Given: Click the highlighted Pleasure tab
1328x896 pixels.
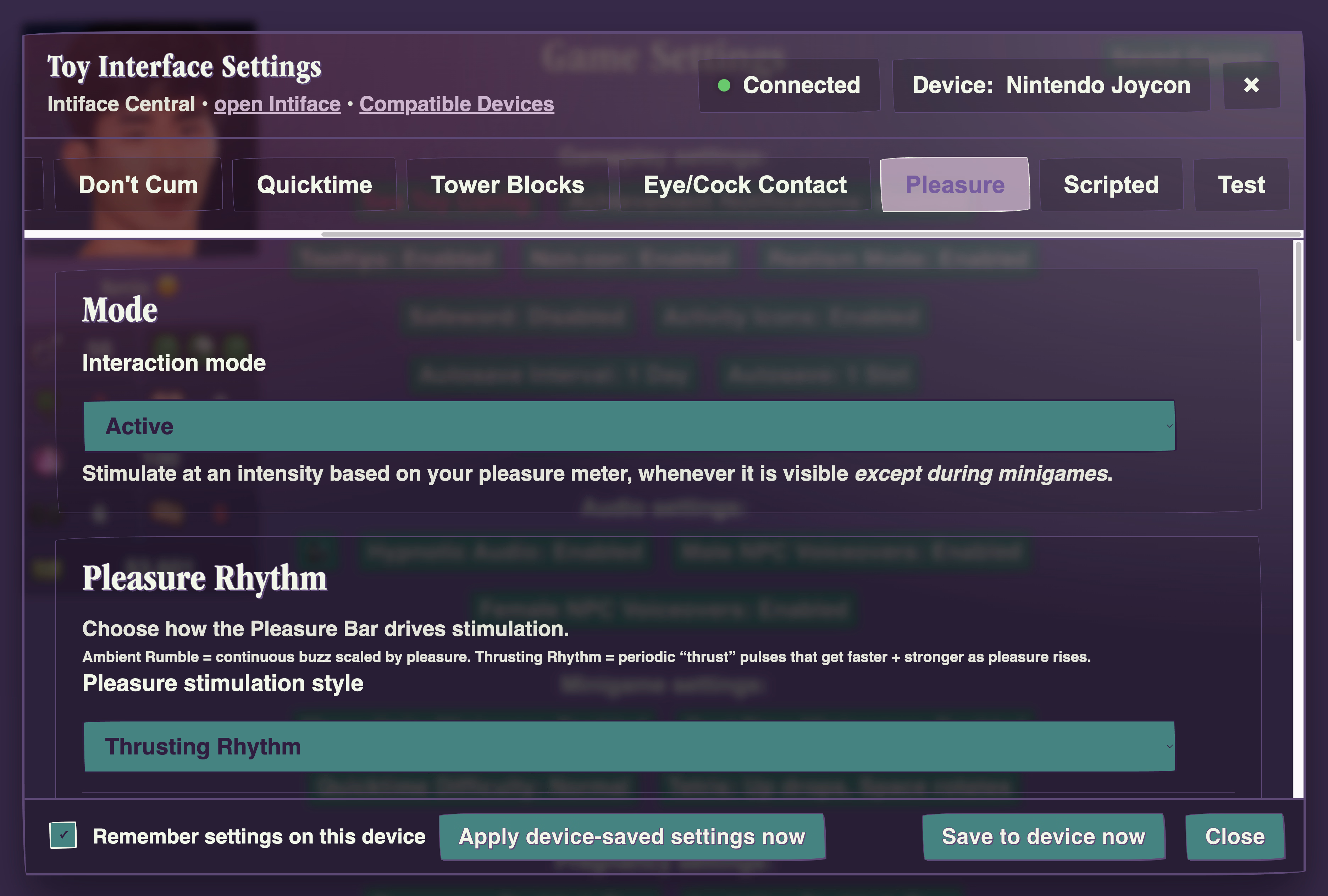Looking at the screenshot, I should tap(955, 184).
